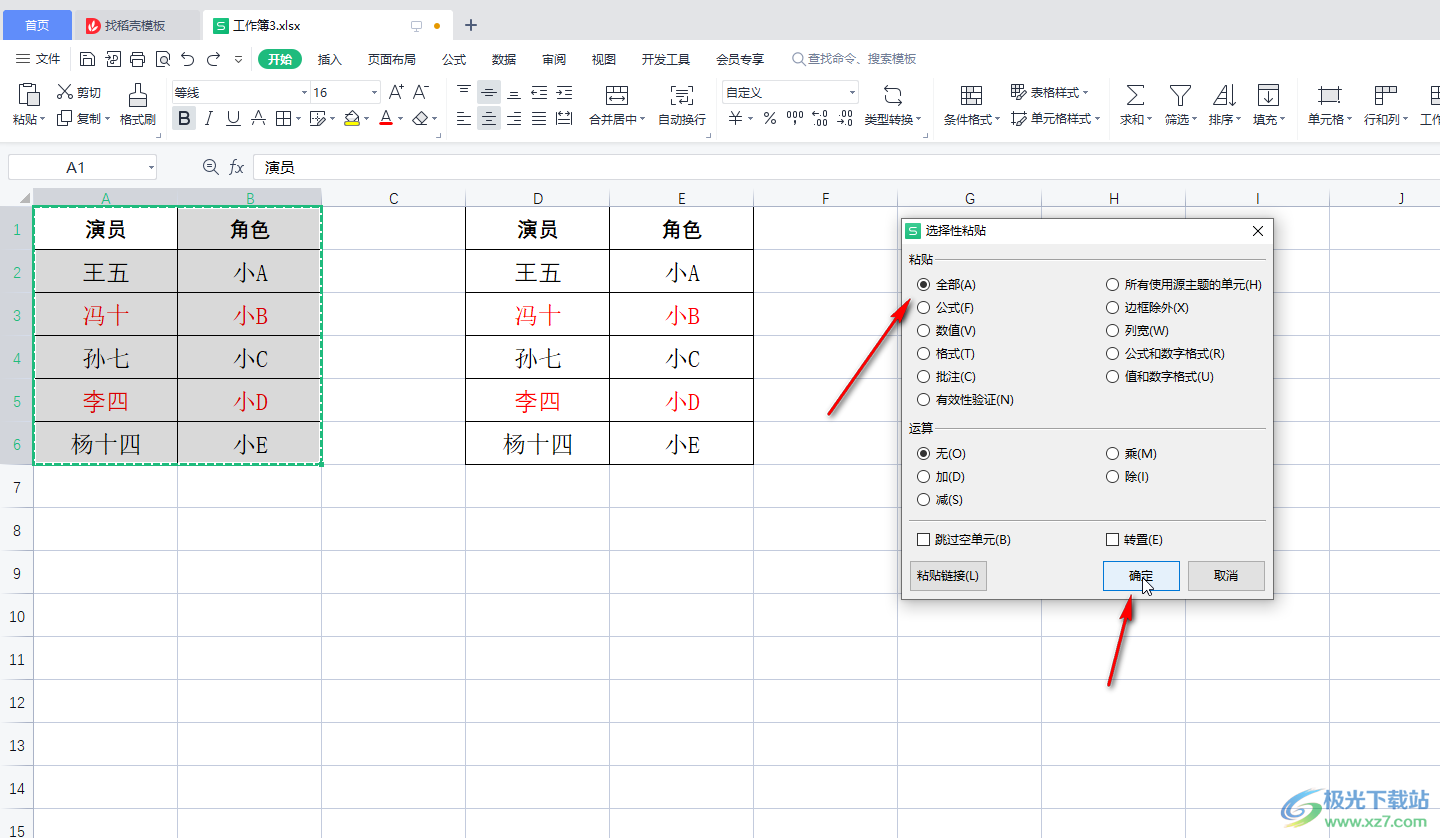The height and width of the screenshot is (838, 1440).
Task: Click the 确定 button in dialog
Action: [1141, 576]
